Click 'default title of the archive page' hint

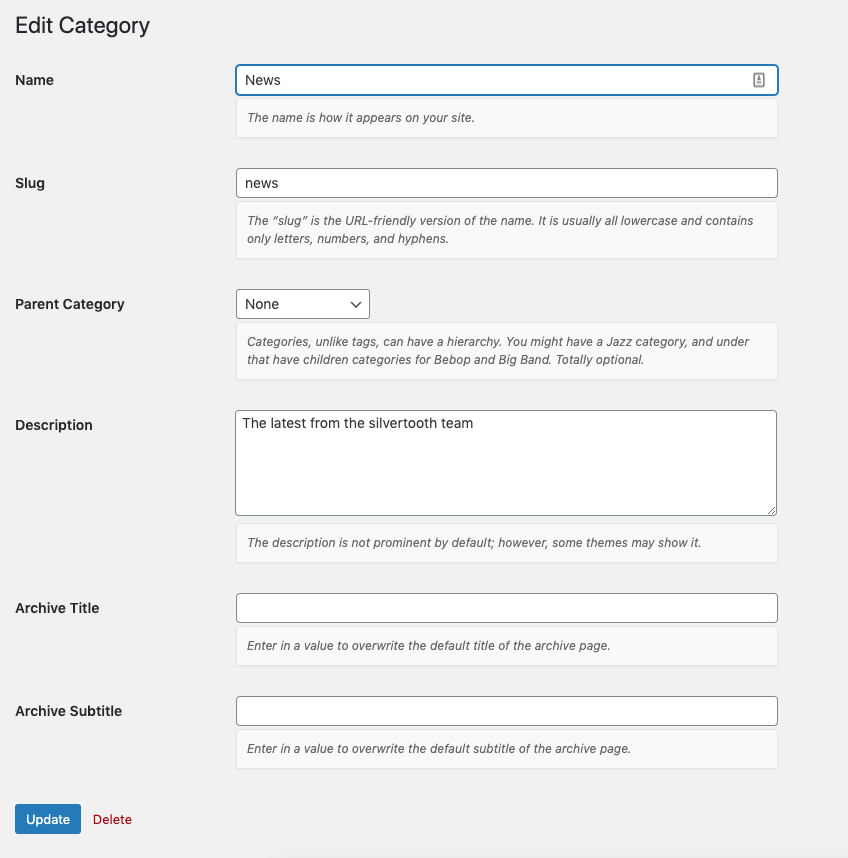click(x=428, y=646)
